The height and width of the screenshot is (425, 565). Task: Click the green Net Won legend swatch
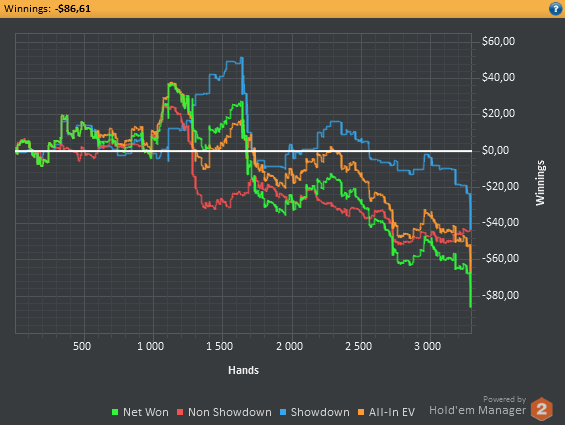point(115,412)
